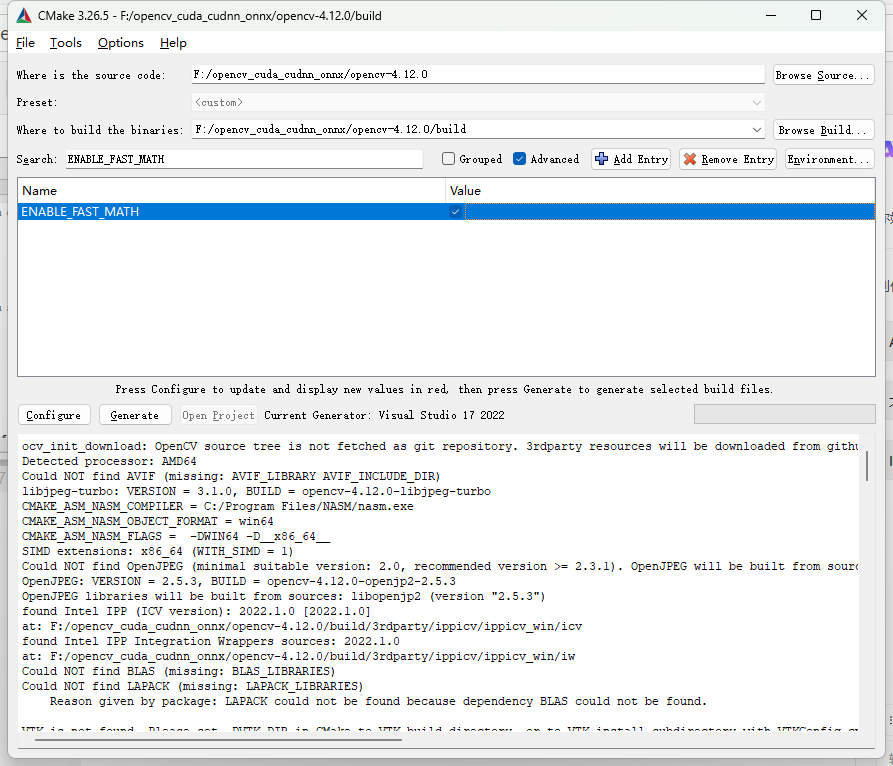Click Browse Build button
Screen dimensions: 893x766
click(x=823, y=130)
